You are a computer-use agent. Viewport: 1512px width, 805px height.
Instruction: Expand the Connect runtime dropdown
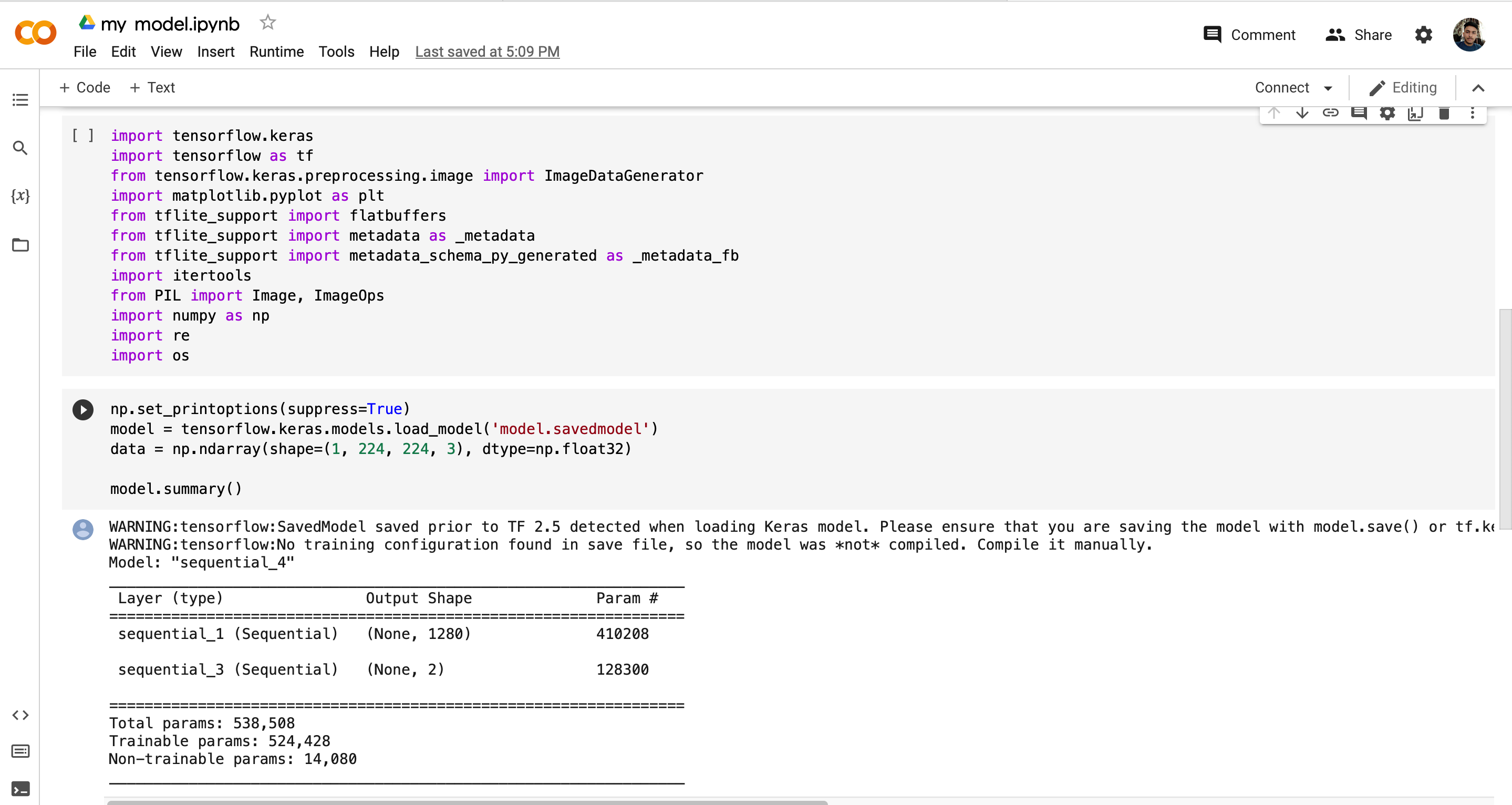pos(1293,87)
